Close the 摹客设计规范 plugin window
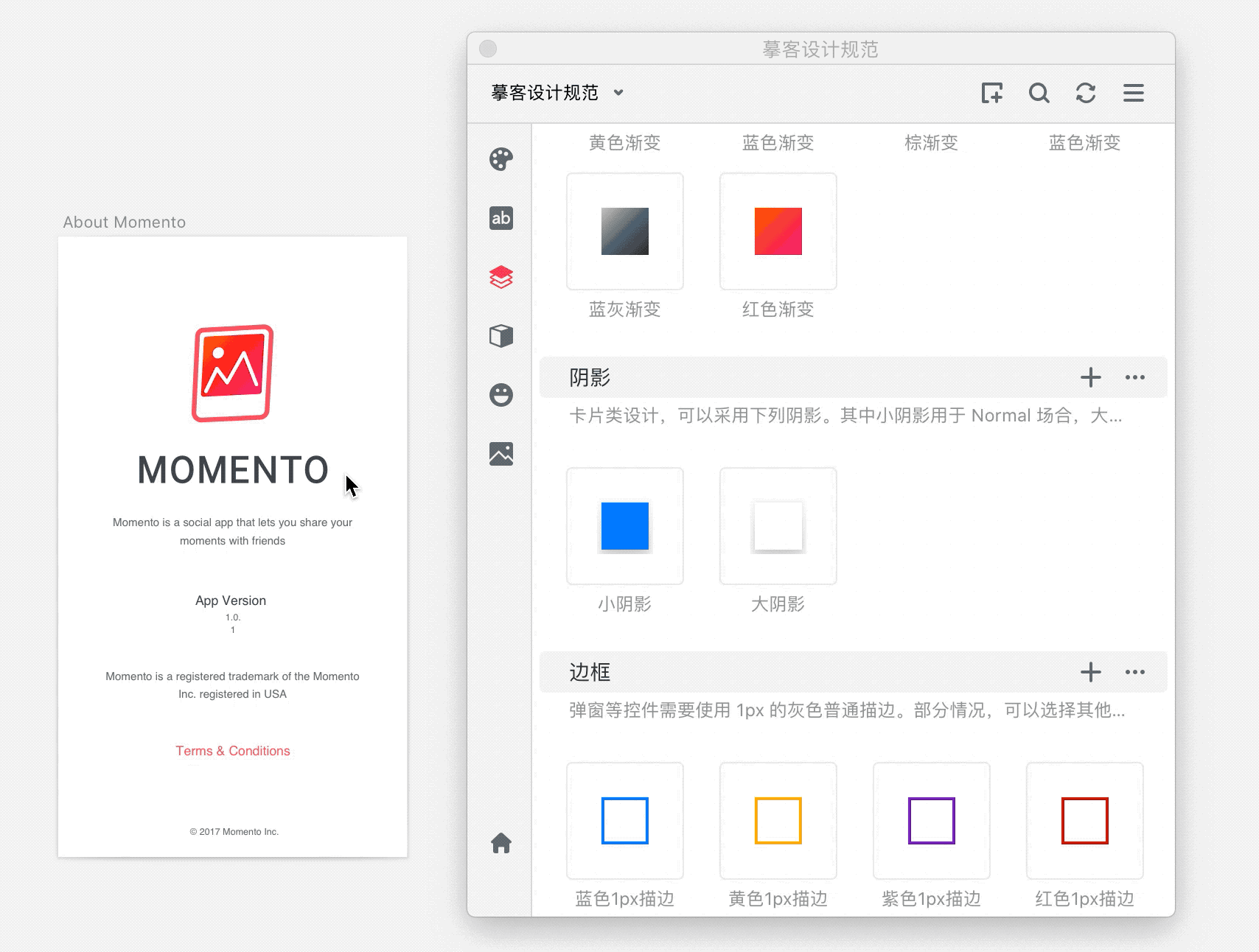This screenshot has width=1259, height=952. click(488, 49)
